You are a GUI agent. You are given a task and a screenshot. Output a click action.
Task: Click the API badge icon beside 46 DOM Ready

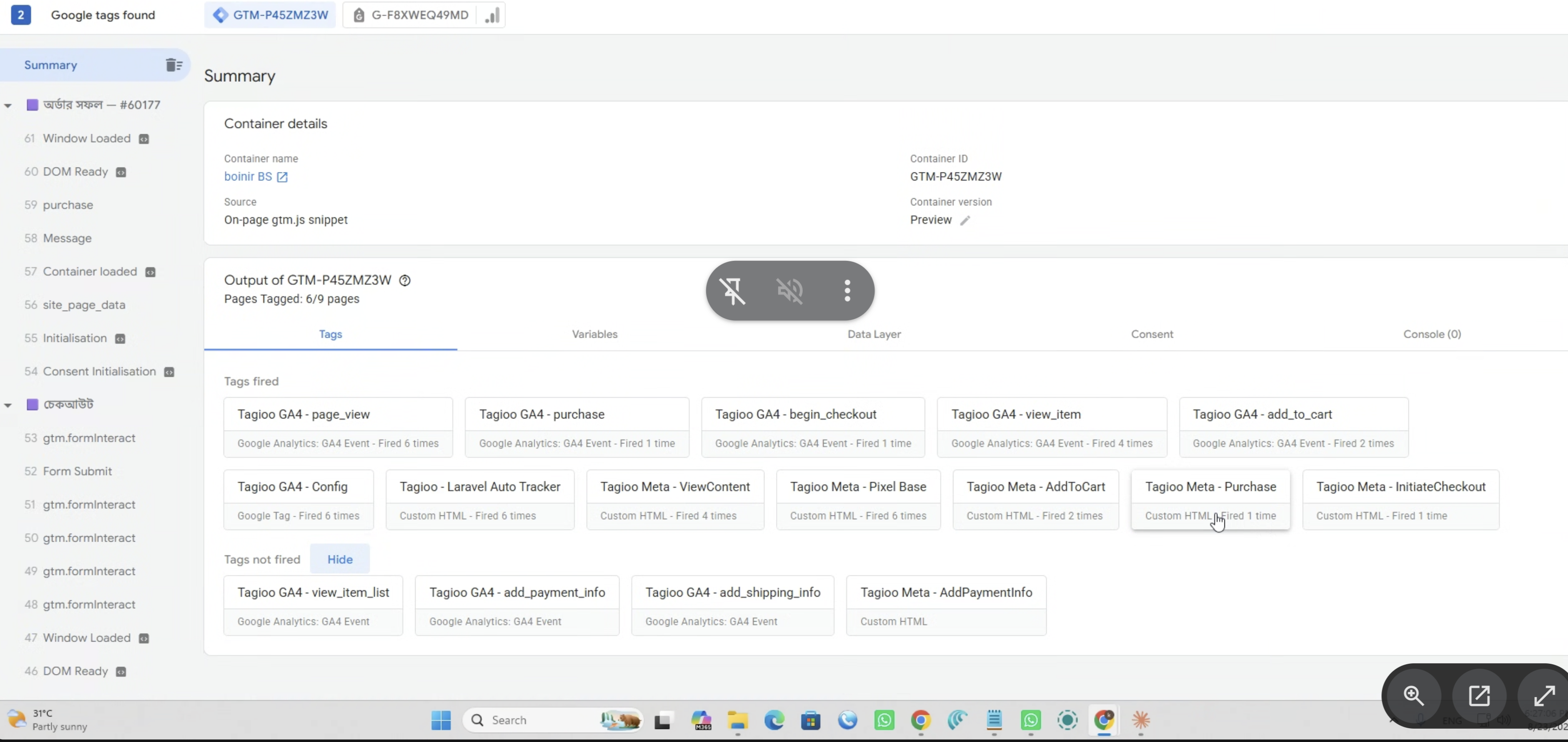[121, 671]
